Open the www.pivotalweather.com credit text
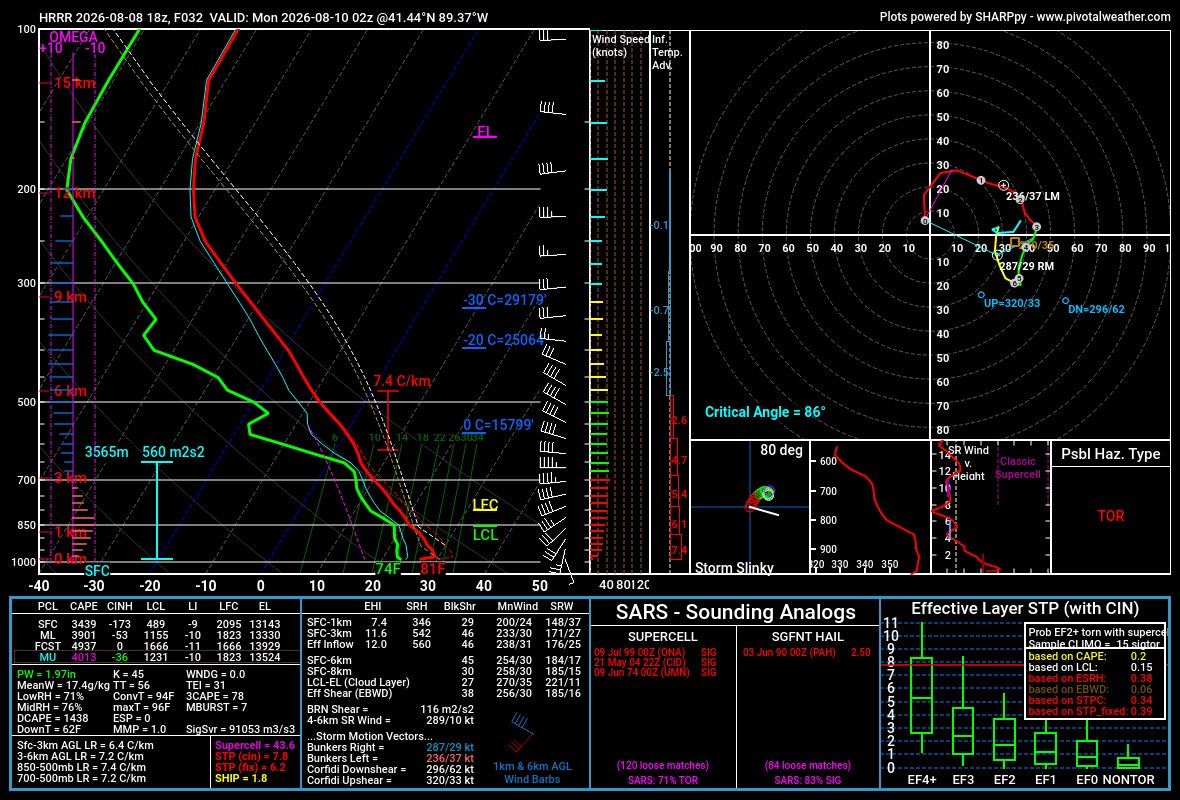This screenshot has width=1180, height=800. (1103, 17)
